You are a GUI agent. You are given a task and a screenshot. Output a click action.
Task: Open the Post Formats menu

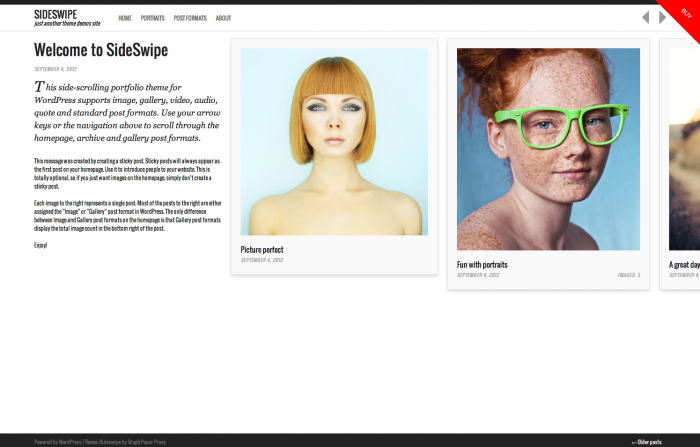[x=190, y=18]
